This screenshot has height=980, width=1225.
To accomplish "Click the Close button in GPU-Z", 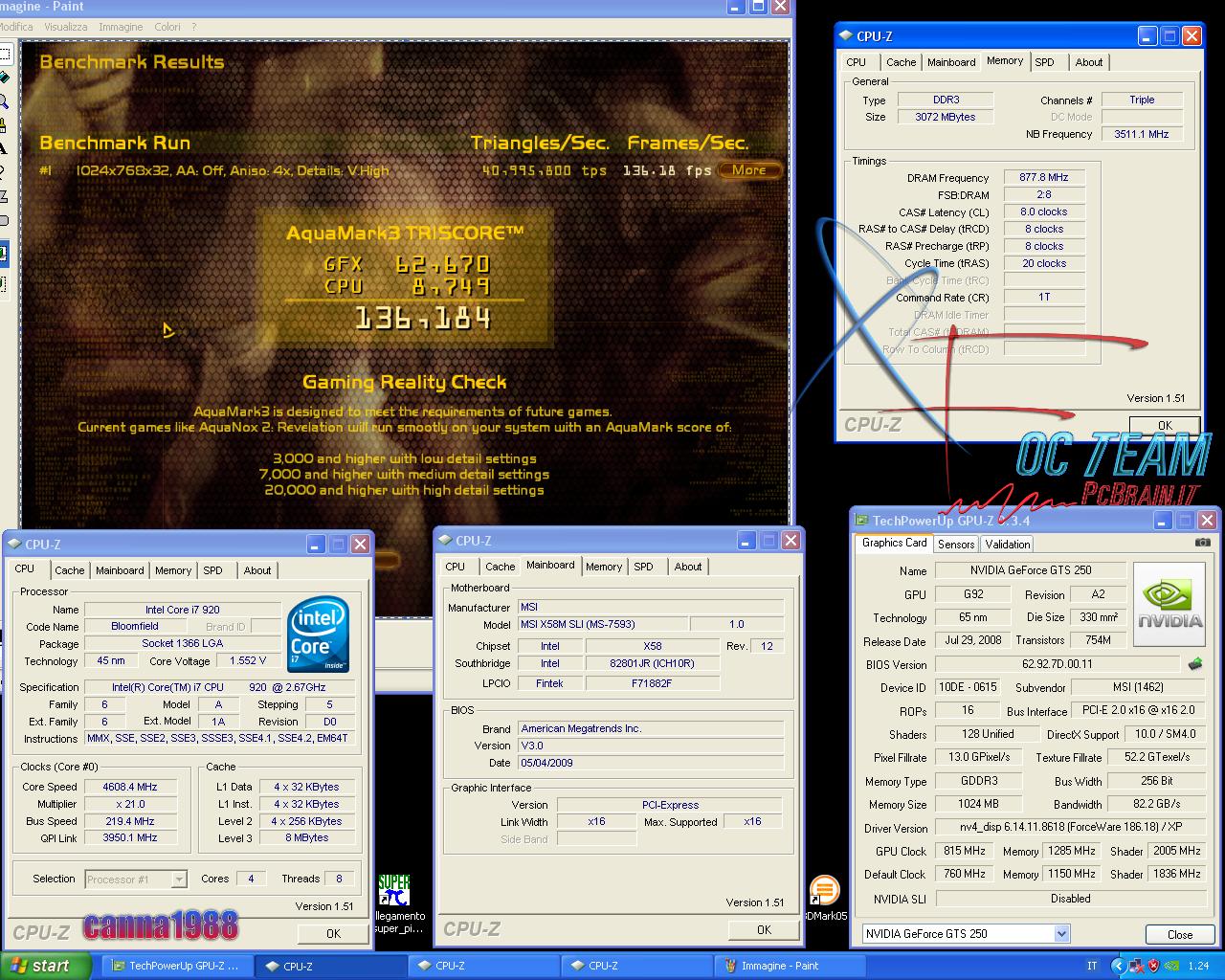I will (x=1180, y=935).
